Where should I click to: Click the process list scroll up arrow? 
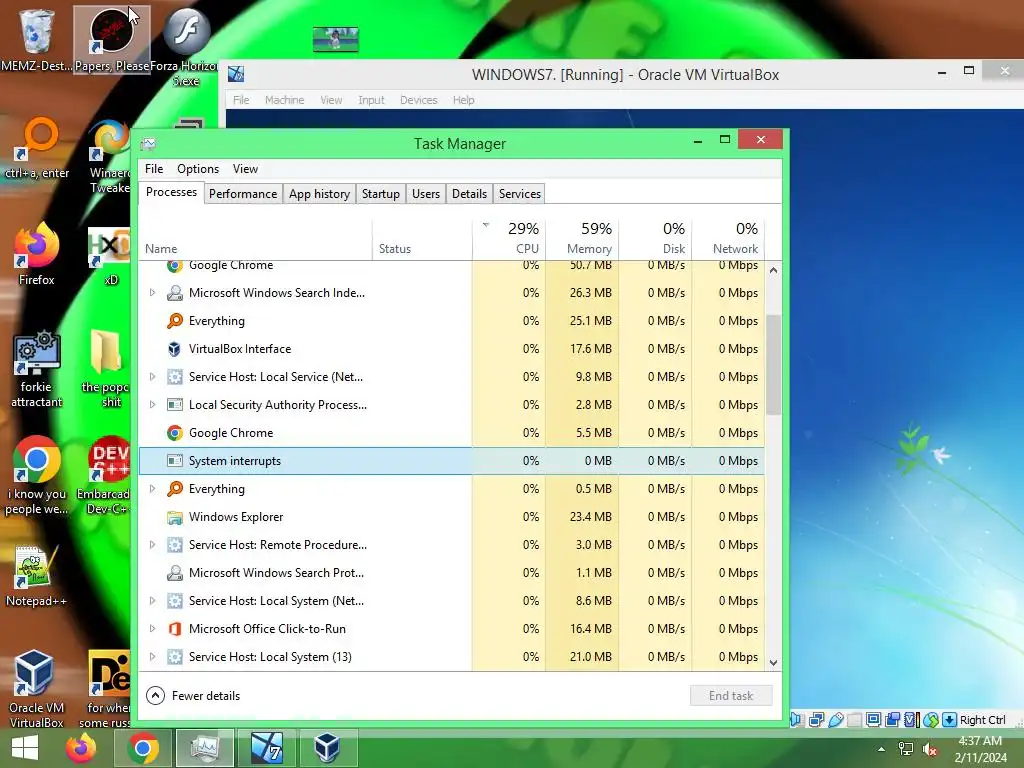[773, 270]
